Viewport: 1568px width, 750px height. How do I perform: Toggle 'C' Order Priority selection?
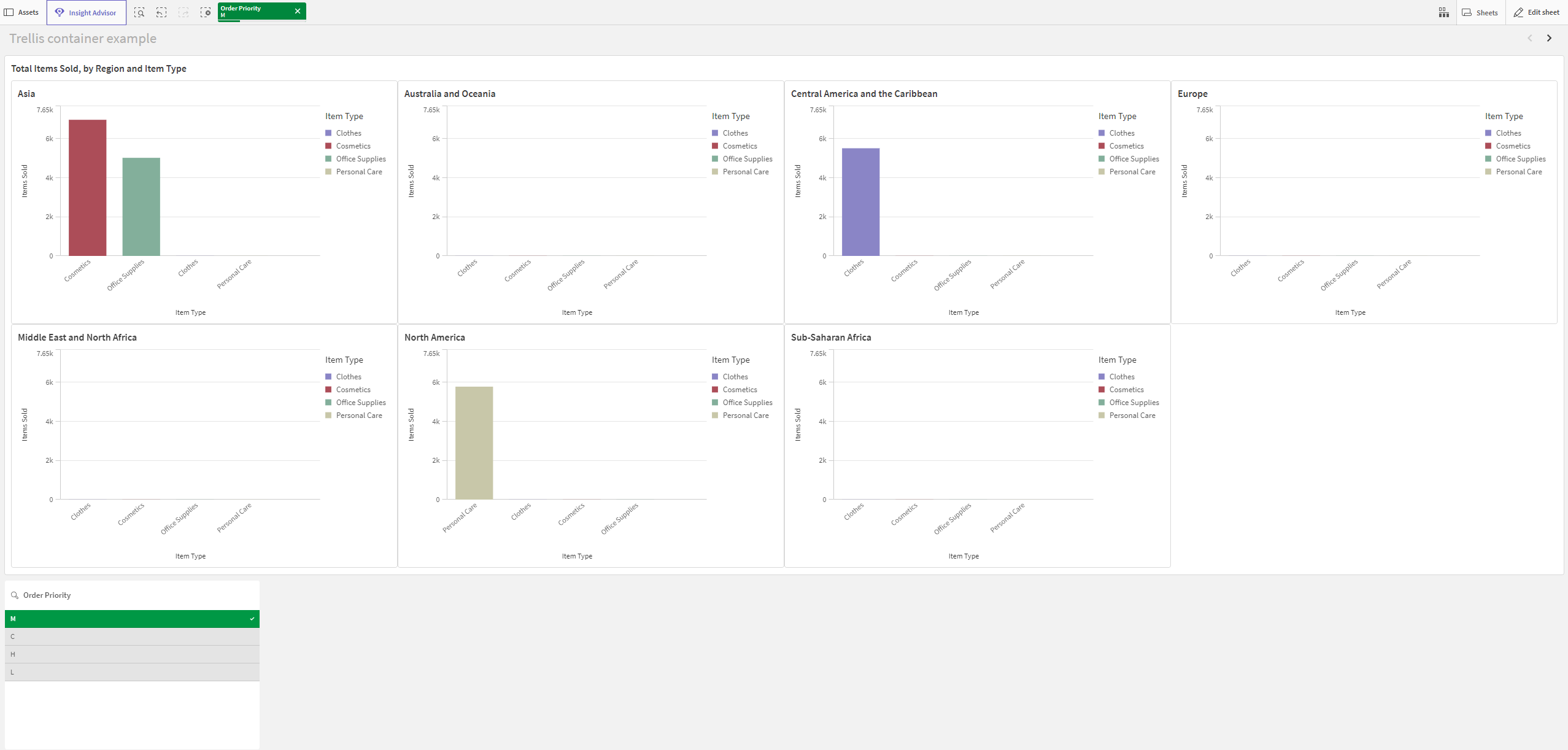click(x=131, y=636)
